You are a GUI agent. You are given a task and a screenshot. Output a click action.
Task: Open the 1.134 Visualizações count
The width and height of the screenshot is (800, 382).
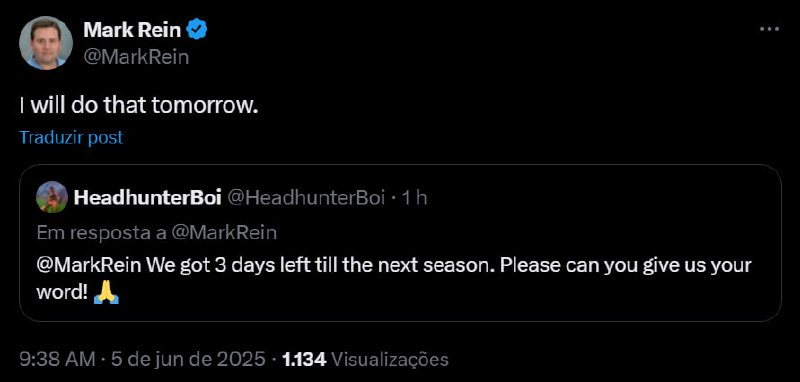point(365,360)
